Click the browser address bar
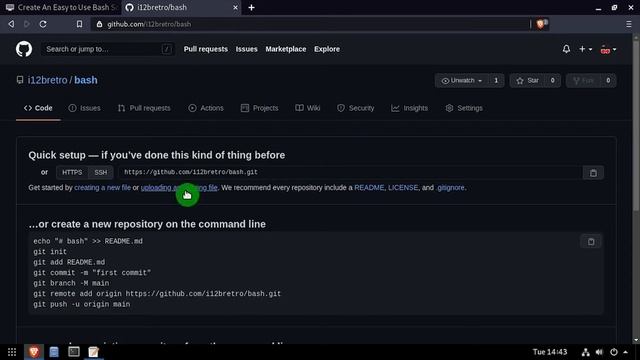 pyautogui.click(x=310, y=24)
